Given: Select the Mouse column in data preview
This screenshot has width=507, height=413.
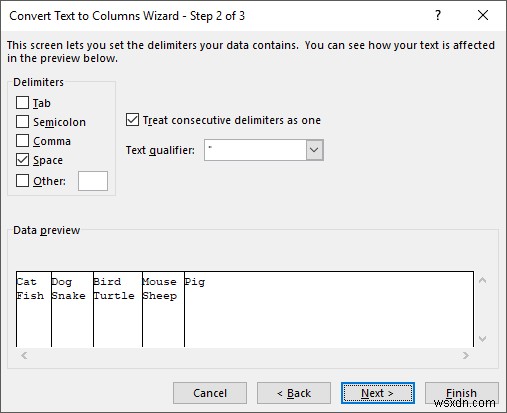Looking at the screenshot, I should click(x=163, y=309).
